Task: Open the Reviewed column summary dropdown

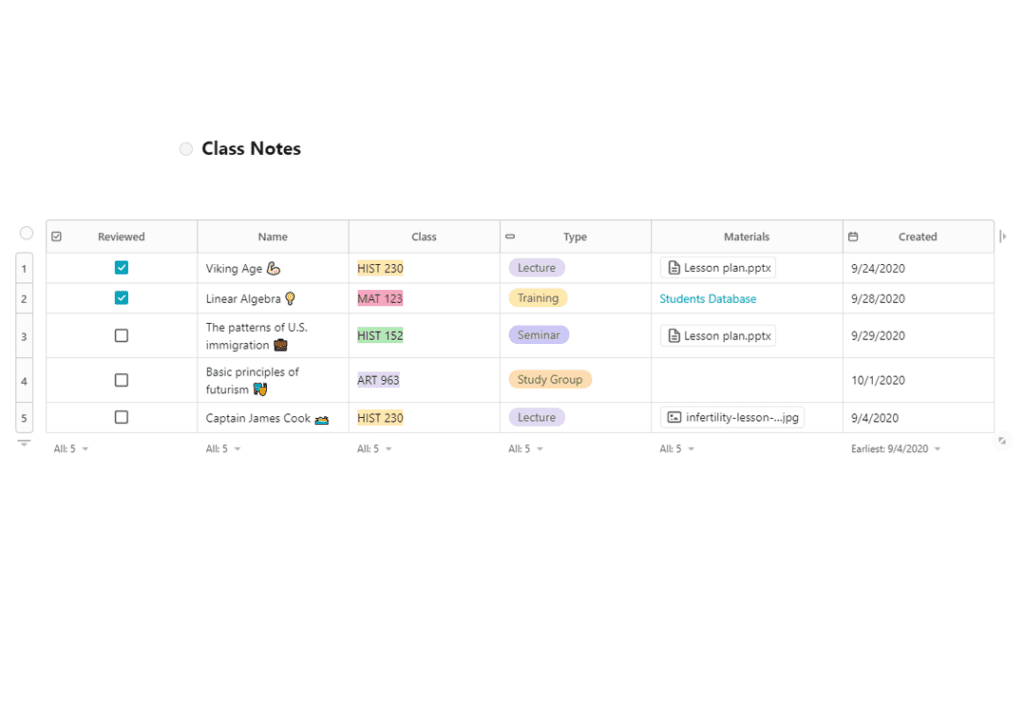Action: 71,449
